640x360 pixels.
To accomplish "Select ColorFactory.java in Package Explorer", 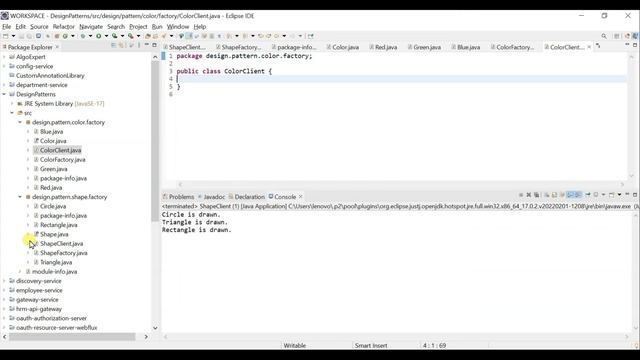I will 62,160.
